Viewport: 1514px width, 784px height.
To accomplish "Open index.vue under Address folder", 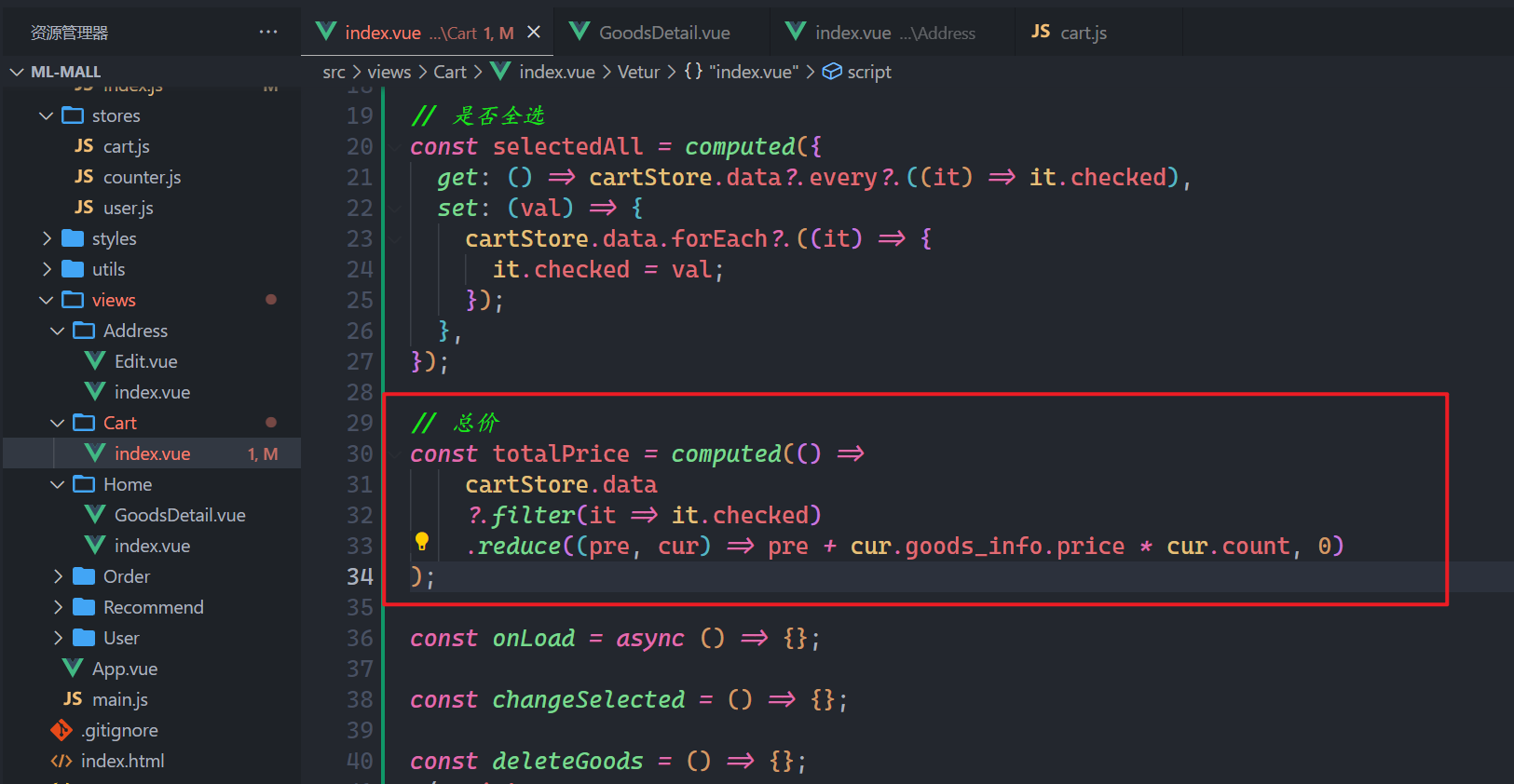I will (x=152, y=392).
